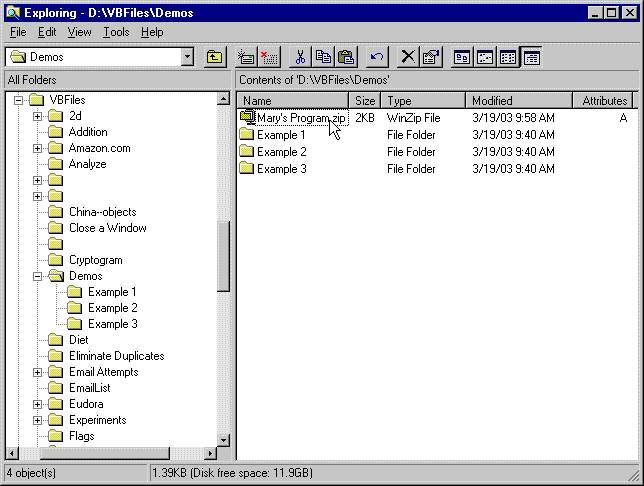Screen dimensions: 644x486
Task: Select Example 3 under Demos in tree
Action: coord(113,324)
